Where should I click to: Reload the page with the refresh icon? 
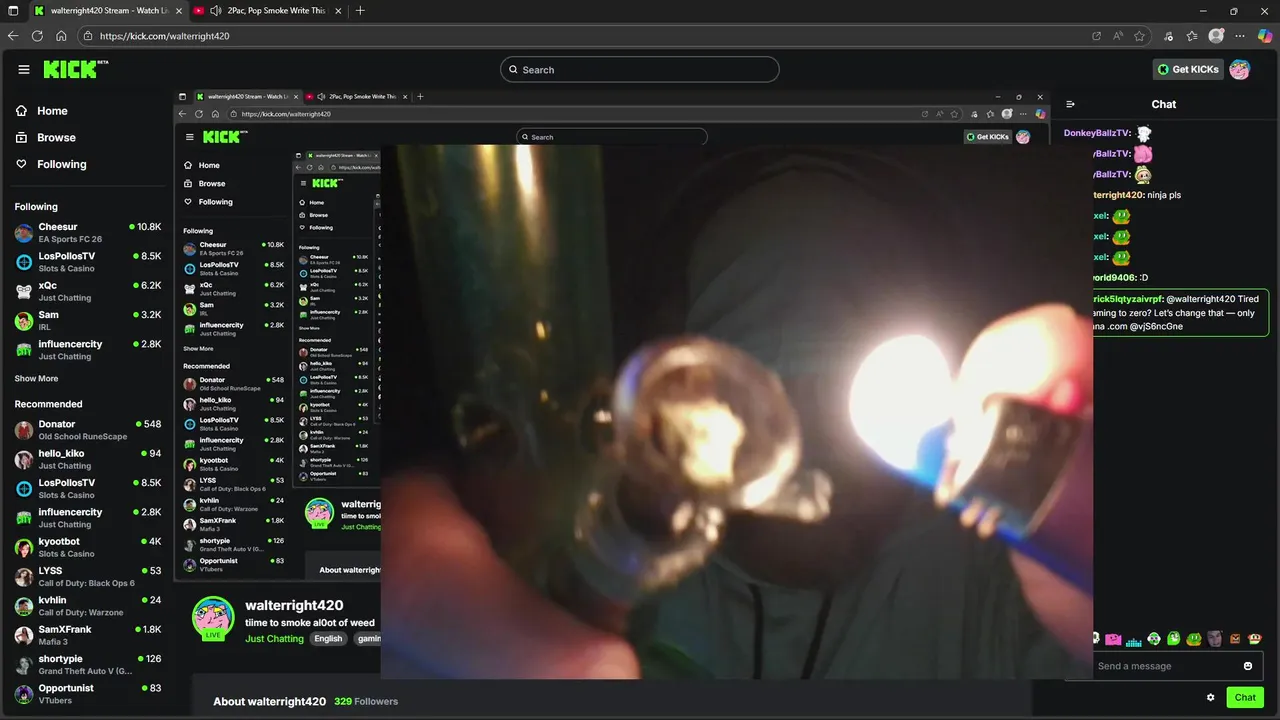point(37,36)
